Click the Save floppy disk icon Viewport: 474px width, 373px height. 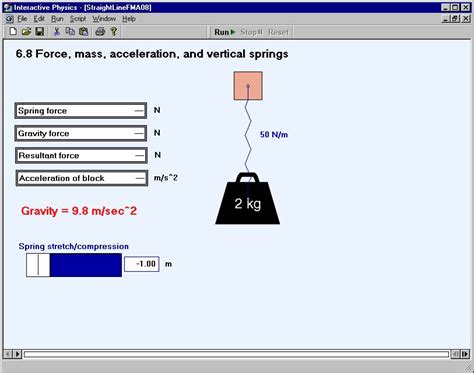[40, 32]
